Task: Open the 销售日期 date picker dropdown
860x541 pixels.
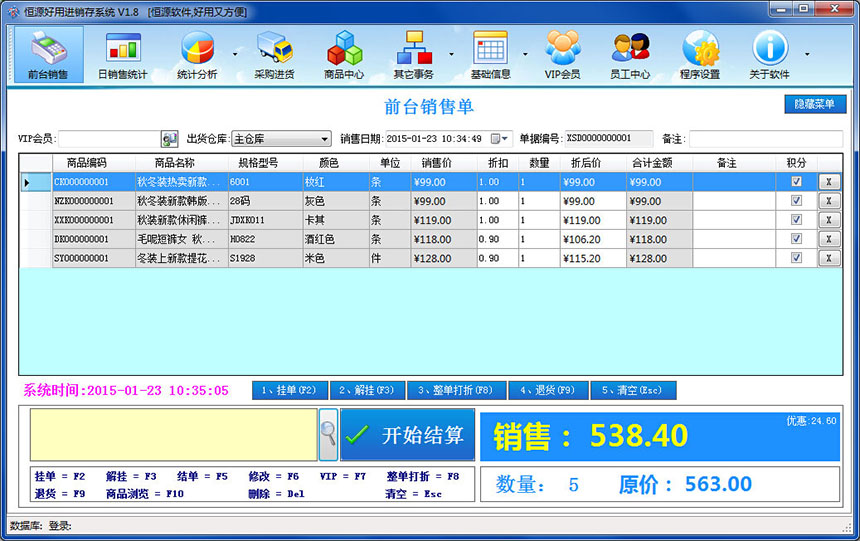Action: (503, 139)
